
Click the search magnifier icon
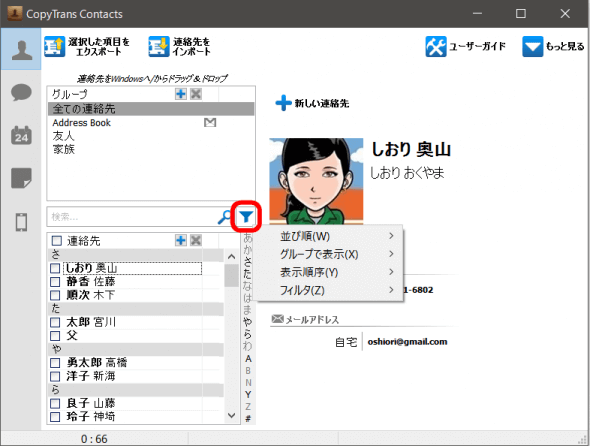224,217
